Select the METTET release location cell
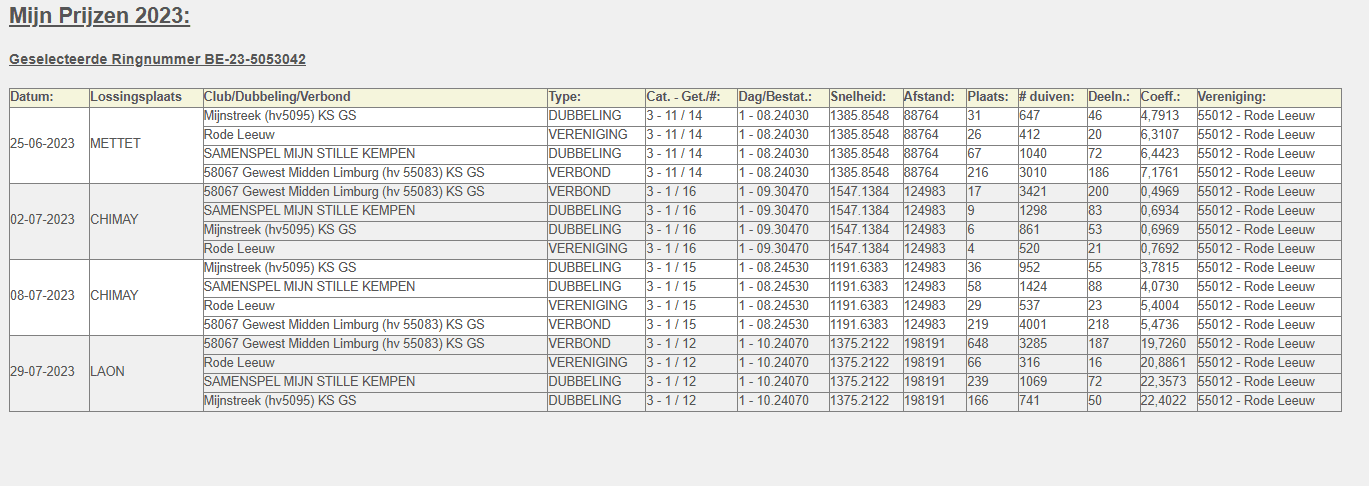 click(115, 144)
